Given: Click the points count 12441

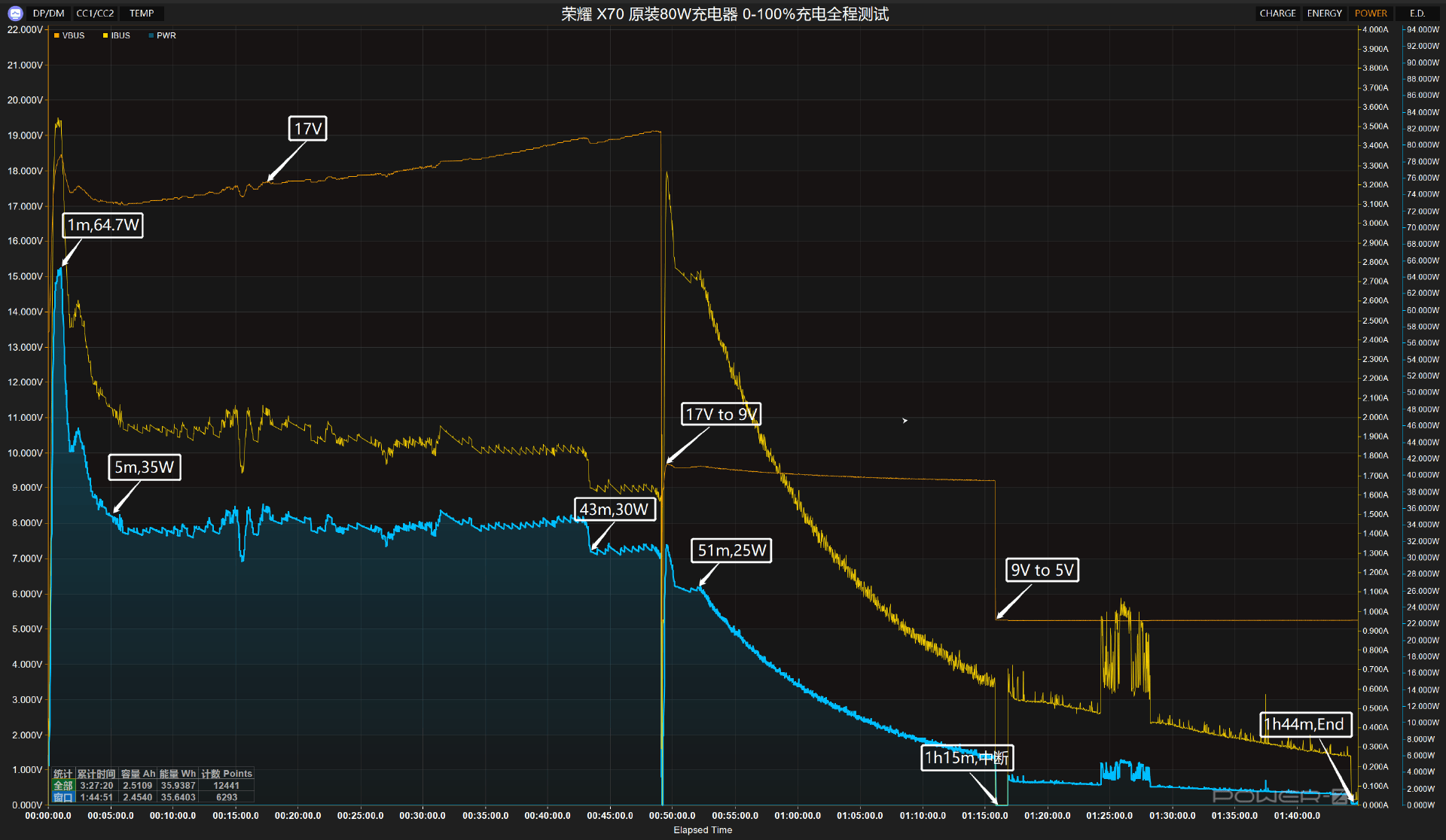Looking at the screenshot, I should pyautogui.click(x=227, y=786).
